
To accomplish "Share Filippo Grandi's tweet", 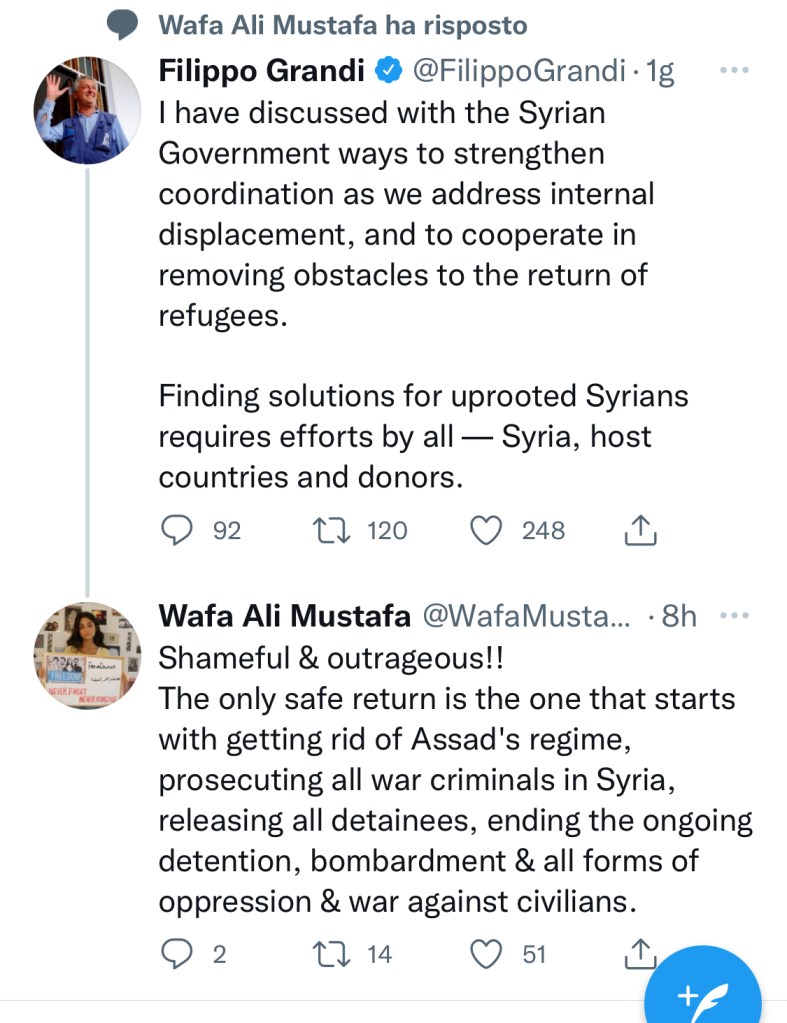I will click(x=640, y=531).
